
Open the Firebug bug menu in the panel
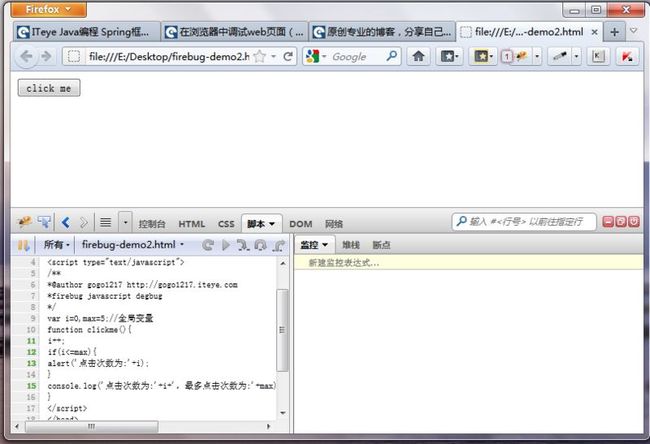[x=24, y=222]
